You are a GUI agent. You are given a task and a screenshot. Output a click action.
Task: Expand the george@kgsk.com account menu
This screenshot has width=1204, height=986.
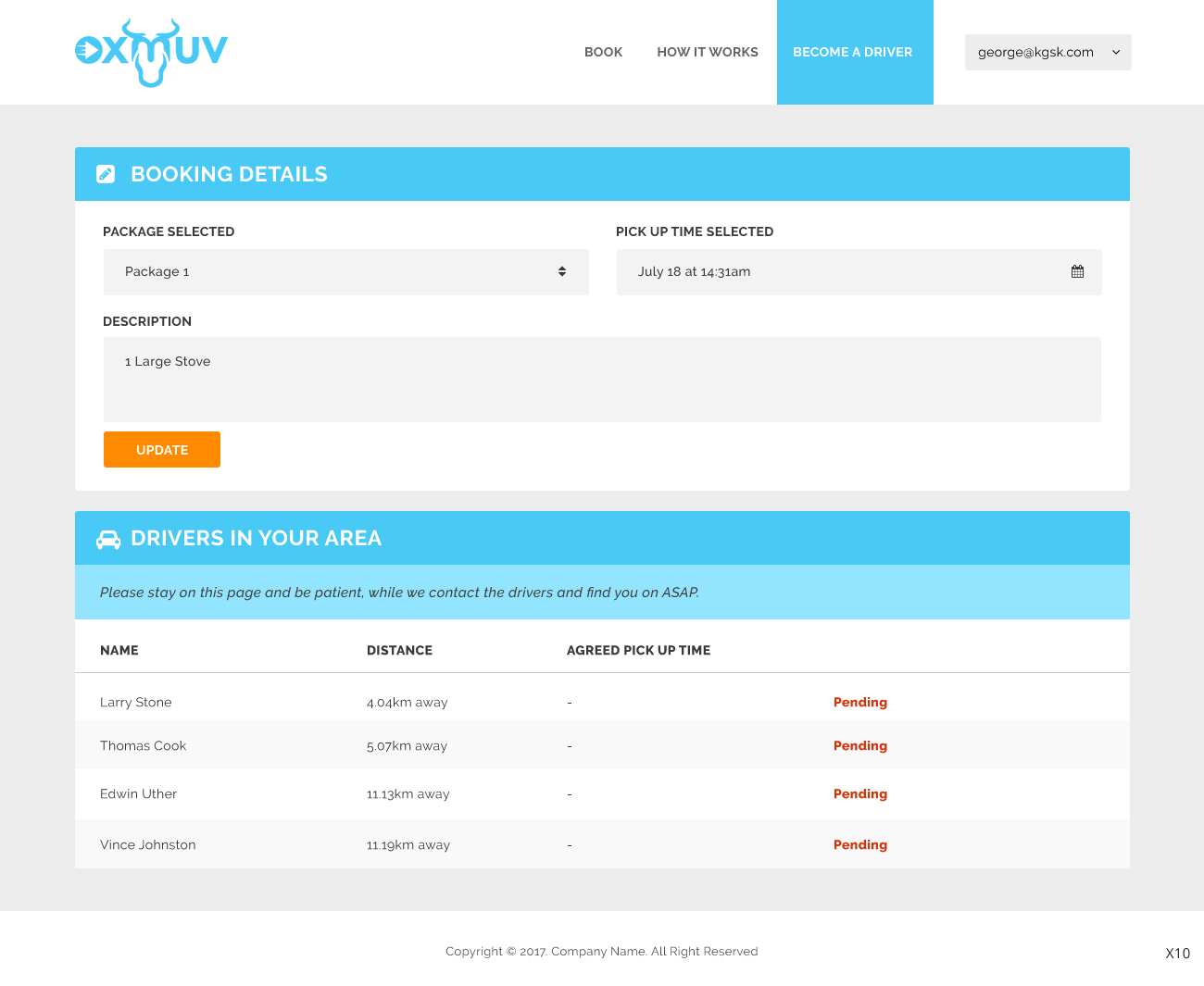1048,53
